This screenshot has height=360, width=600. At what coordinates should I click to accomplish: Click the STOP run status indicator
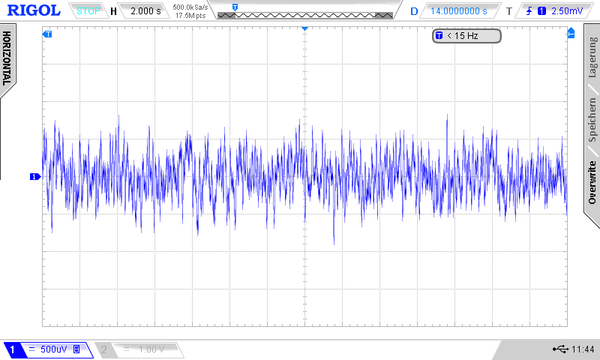click(x=88, y=11)
